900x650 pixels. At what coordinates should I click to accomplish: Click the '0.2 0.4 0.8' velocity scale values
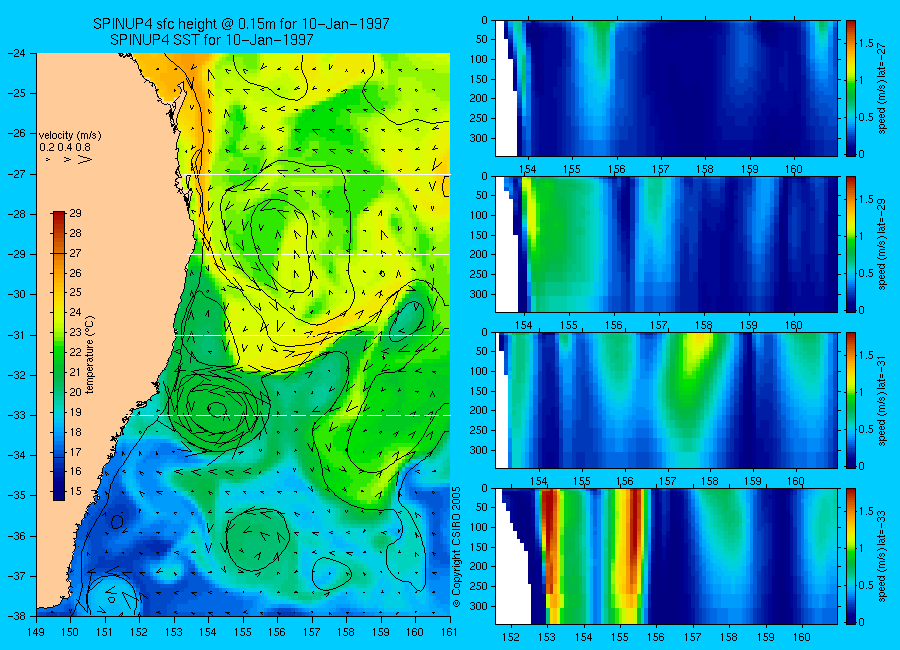[65, 147]
